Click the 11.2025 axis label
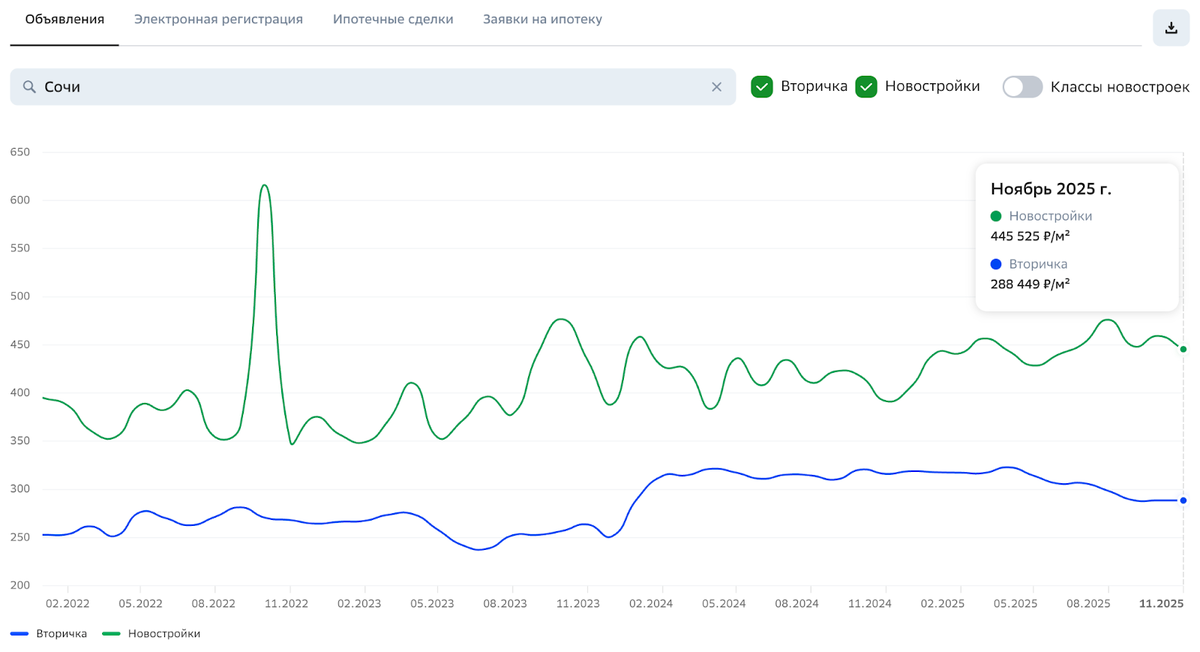The height and width of the screenshot is (652, 1200). pos(1162,604)
